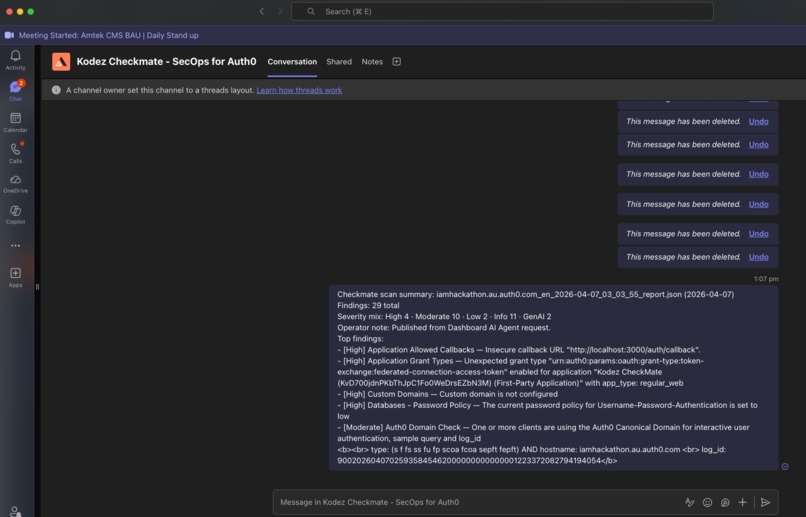Click 'Databases - Password Policy' finding
Viewport: 806px width, 517px height.
point(547,410)
